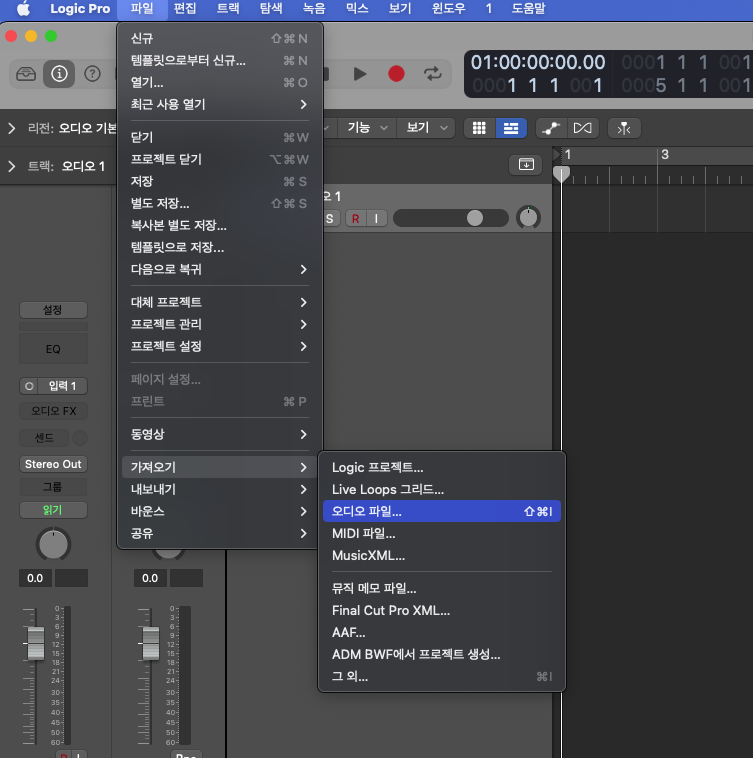Click the Catch playhead icon
This screenshot has height=758, width=753.
[x=624, y=128]
